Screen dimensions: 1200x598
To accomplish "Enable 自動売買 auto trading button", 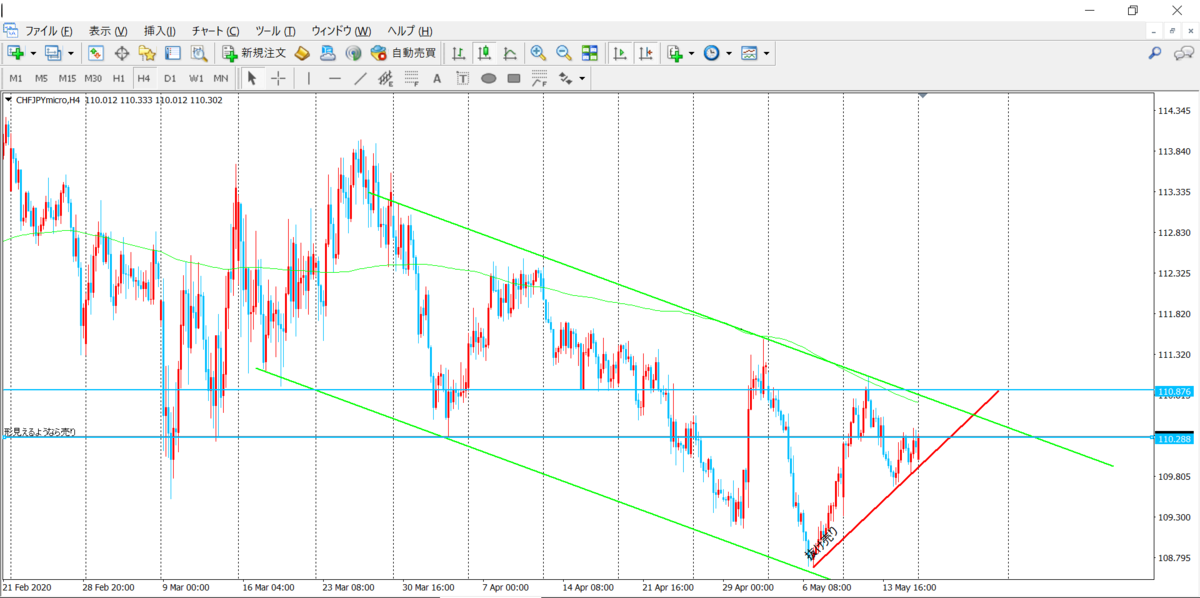I will click(402, 53).
